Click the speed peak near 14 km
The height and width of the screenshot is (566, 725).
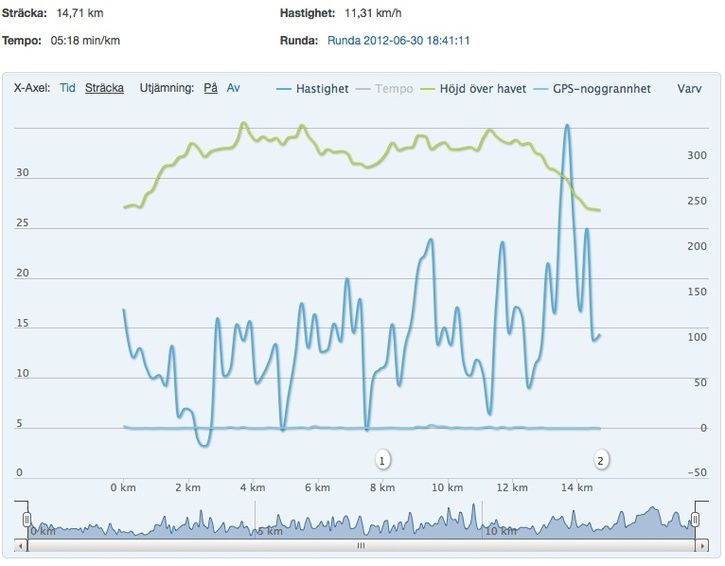pyautogui.click(x=568, y=126)
